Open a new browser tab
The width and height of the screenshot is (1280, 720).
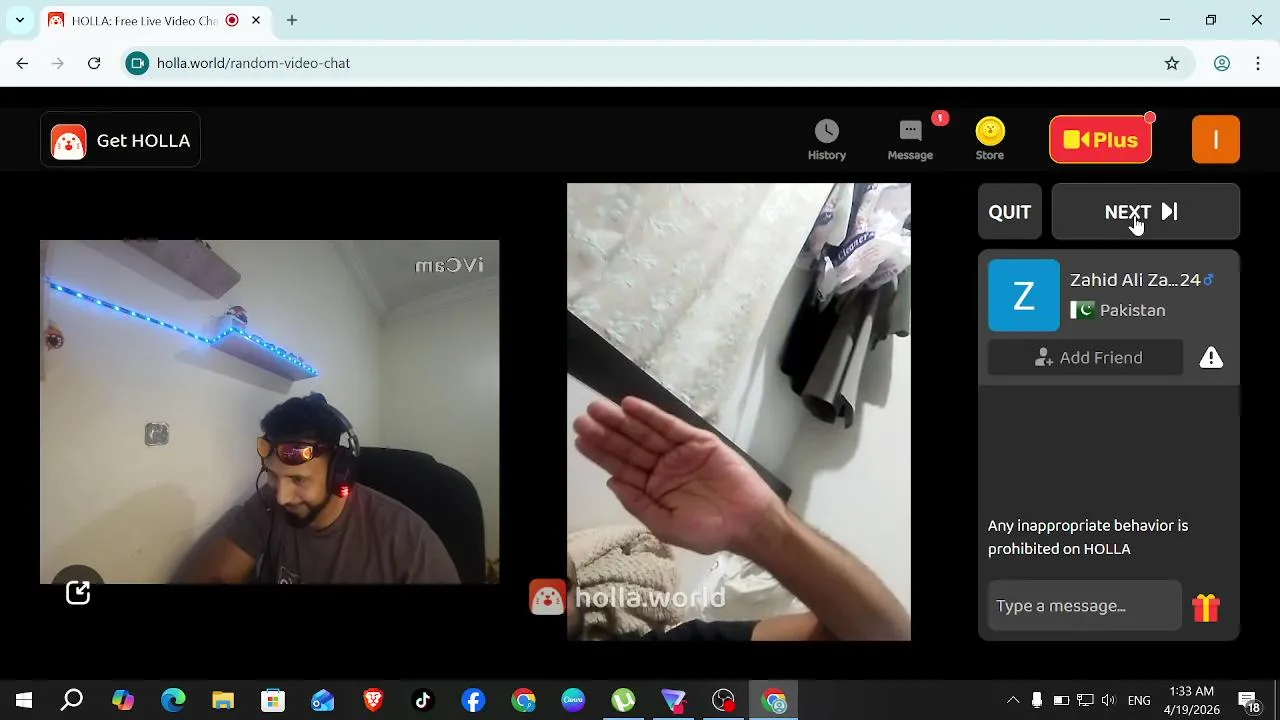(292, 20)
